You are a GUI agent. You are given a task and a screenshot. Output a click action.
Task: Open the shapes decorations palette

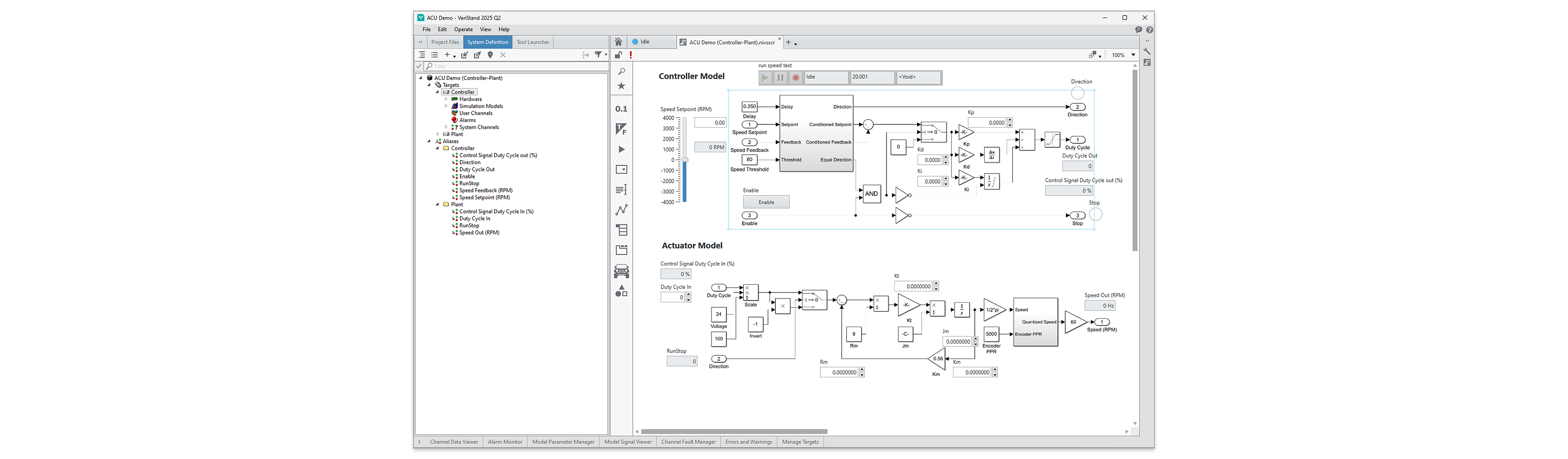coord(621,291)
